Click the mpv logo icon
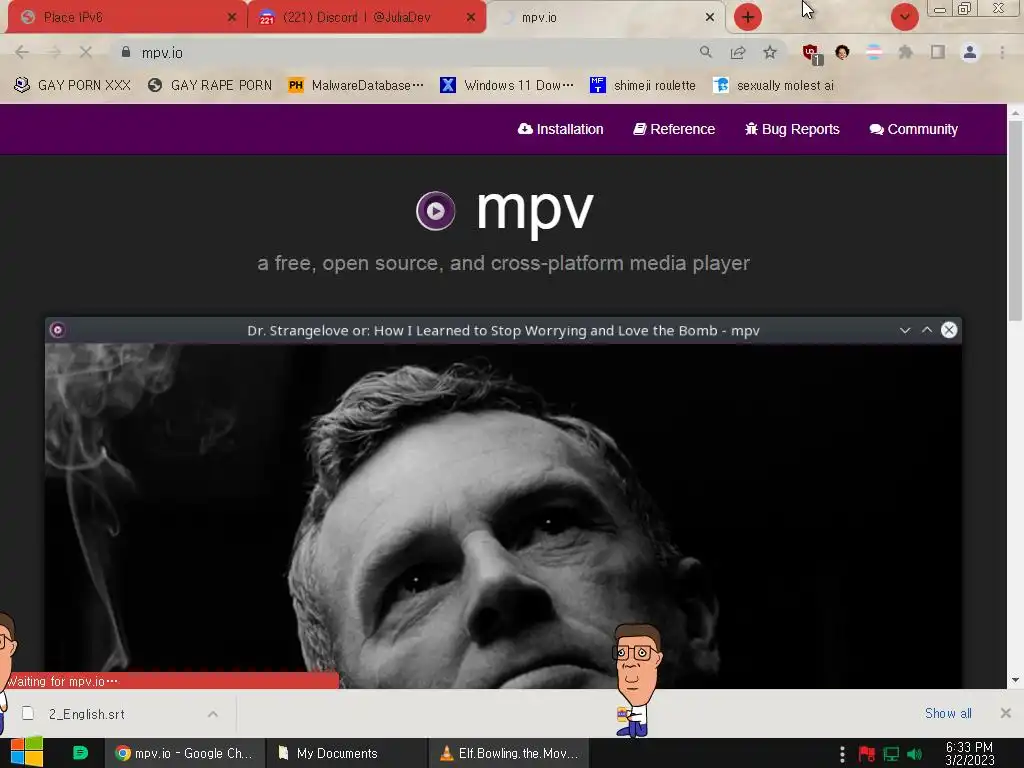The width and height of the screenshot is (1024, 768). coord(436,211)
